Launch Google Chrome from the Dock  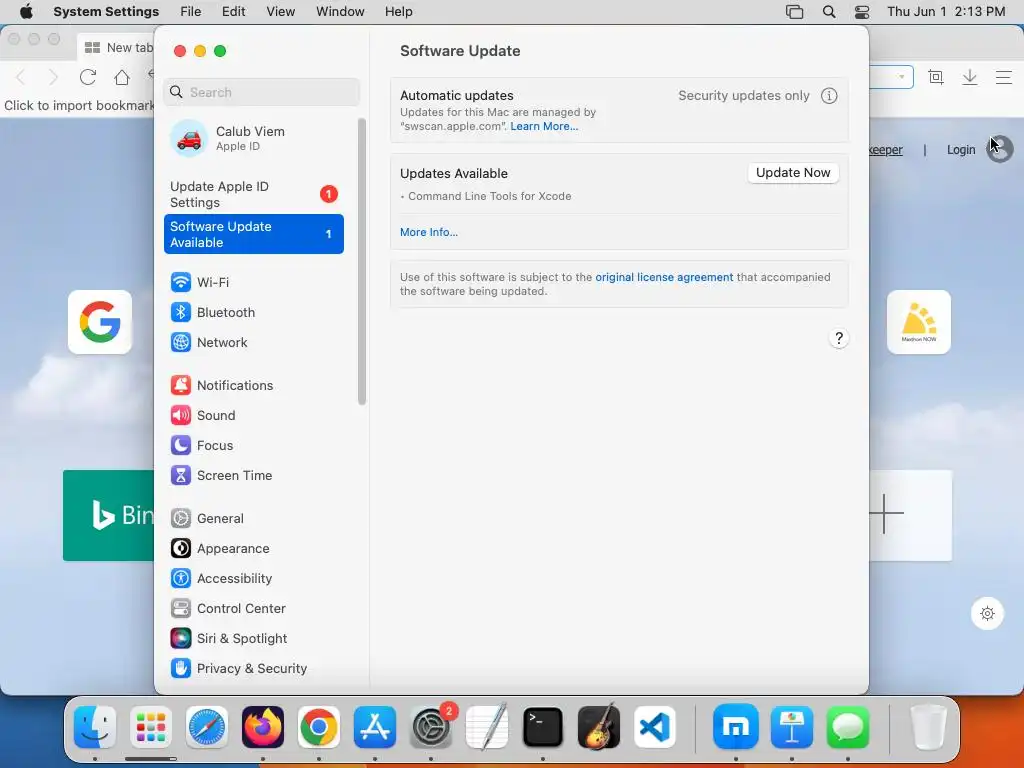point(319,727)
